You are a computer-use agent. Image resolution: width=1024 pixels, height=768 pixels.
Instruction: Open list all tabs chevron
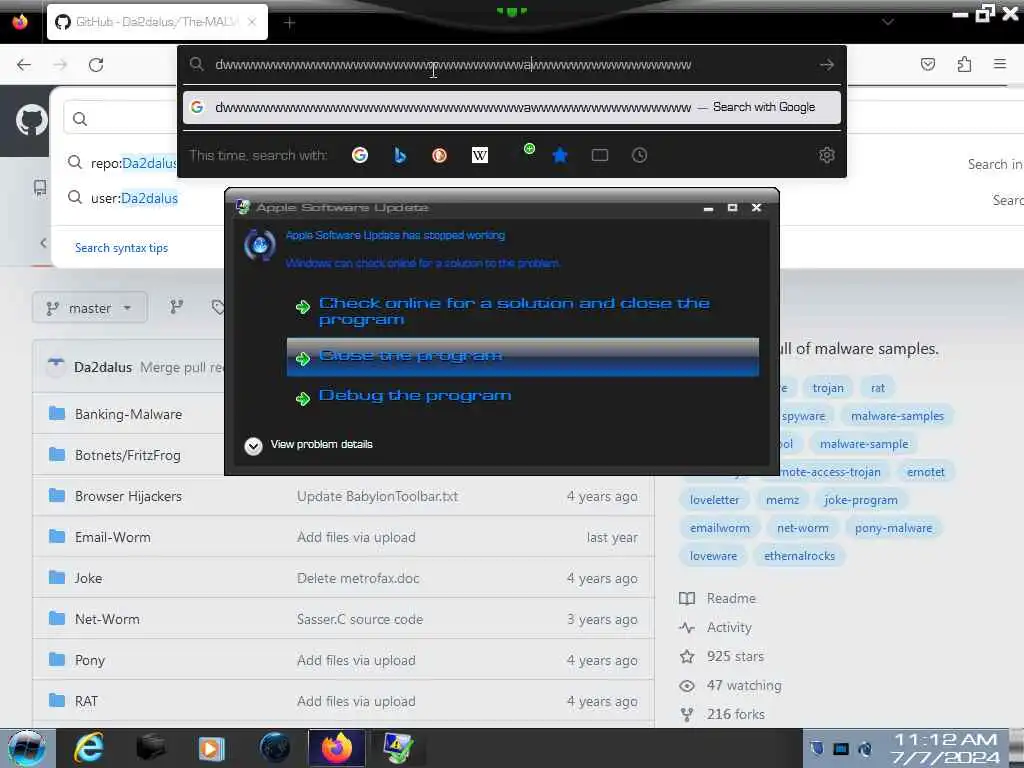click(x=888, y=22)
